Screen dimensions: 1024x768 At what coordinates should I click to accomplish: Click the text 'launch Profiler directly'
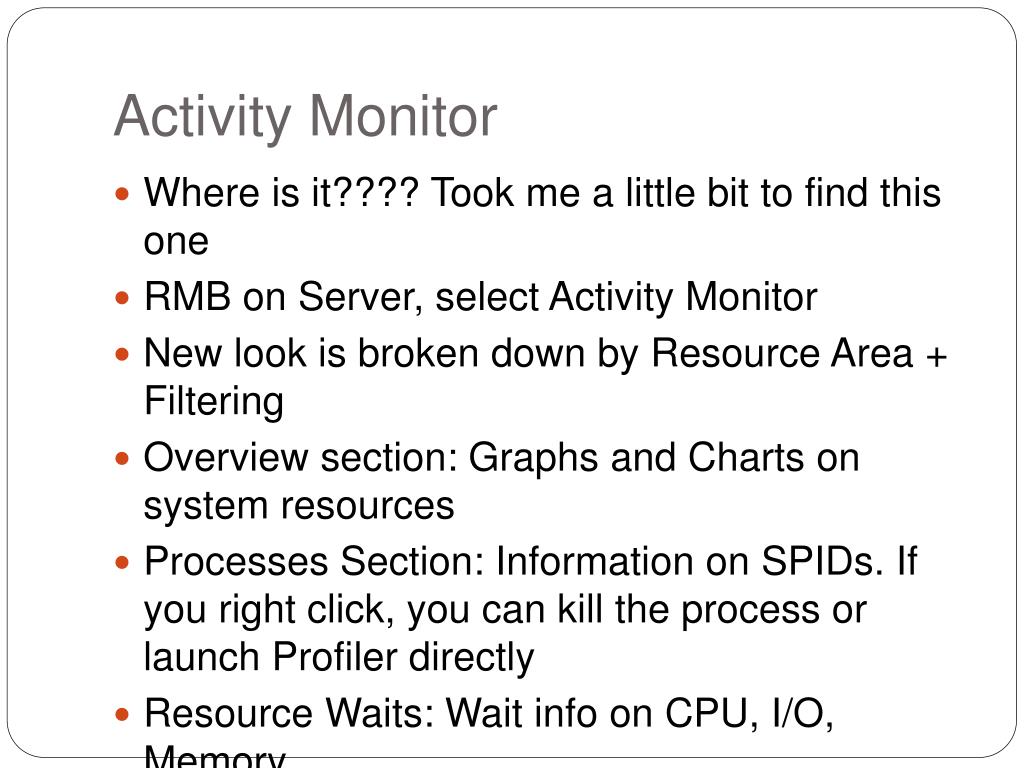click(x=339, y=656)
